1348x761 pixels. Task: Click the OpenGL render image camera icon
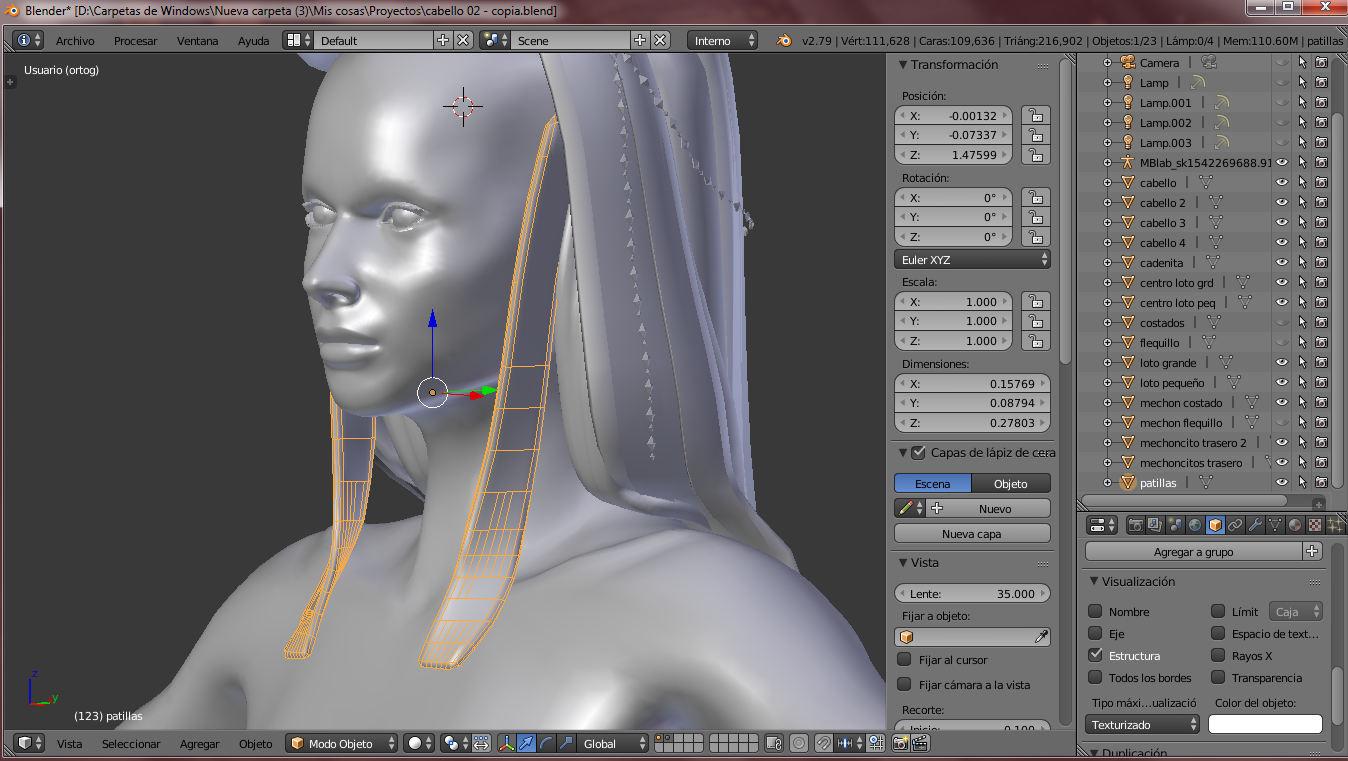(x=900, y=743)
